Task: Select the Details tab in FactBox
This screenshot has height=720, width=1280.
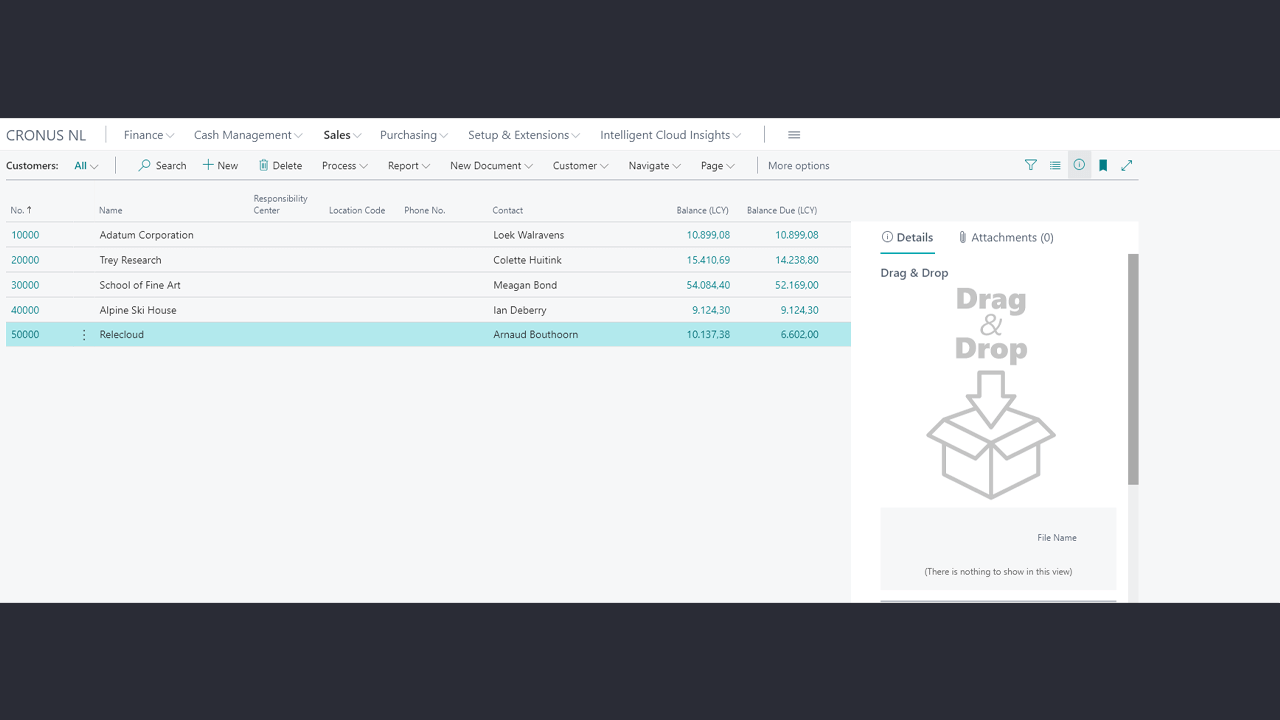Action: (x=907, y=238)
